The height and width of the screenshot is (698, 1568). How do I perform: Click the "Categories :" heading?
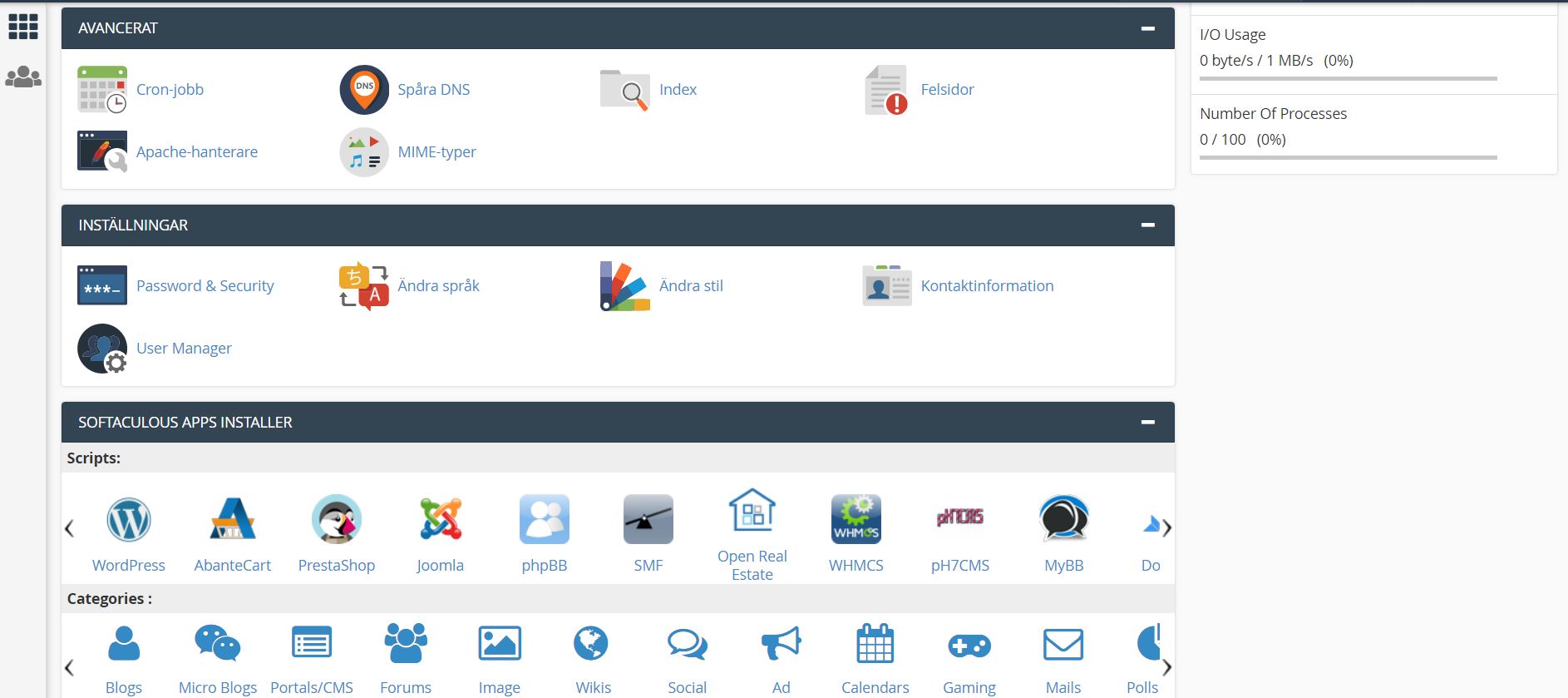[x=110, y=599]
